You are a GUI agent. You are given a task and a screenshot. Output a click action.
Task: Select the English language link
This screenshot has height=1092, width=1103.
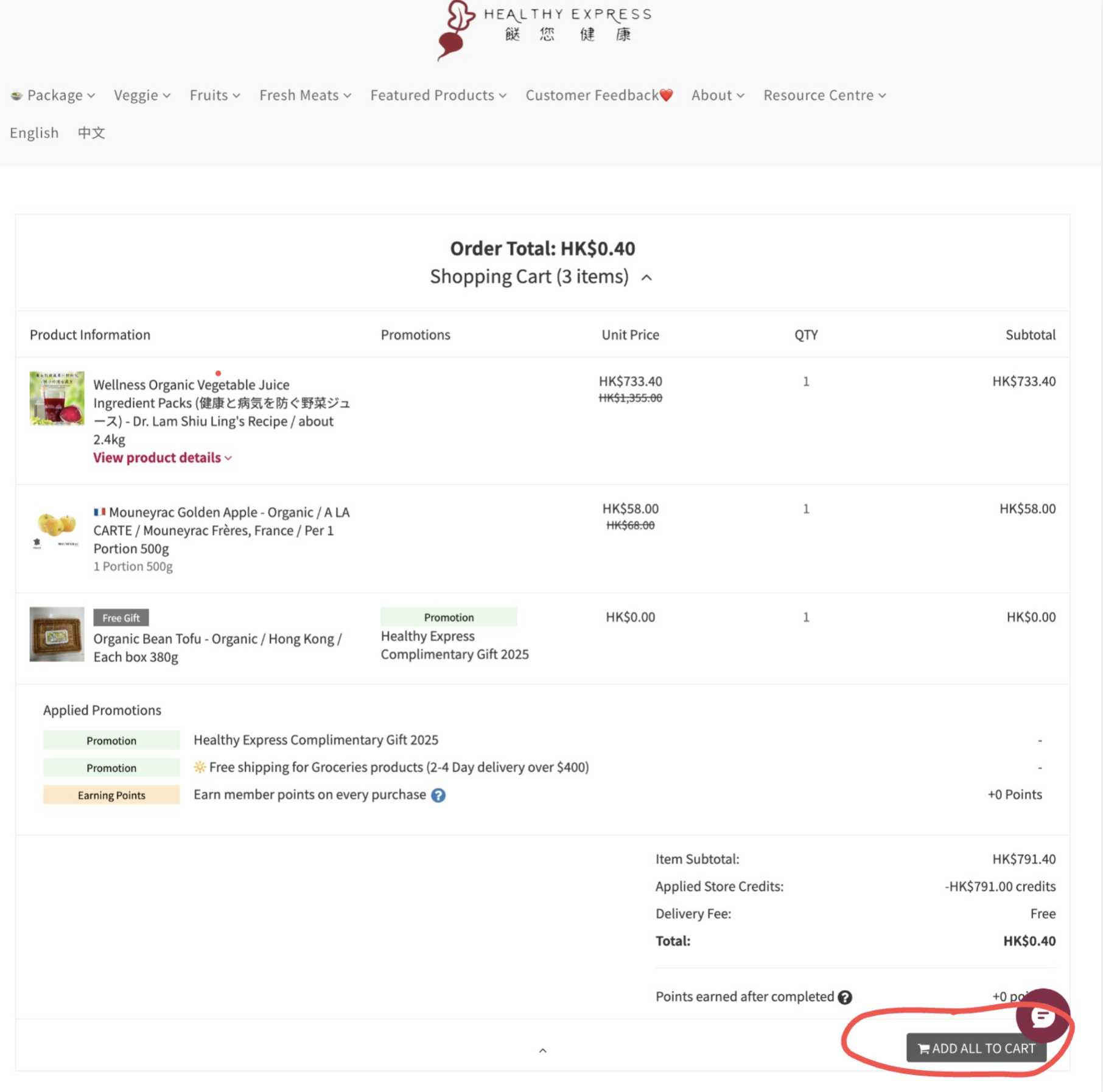33,133
